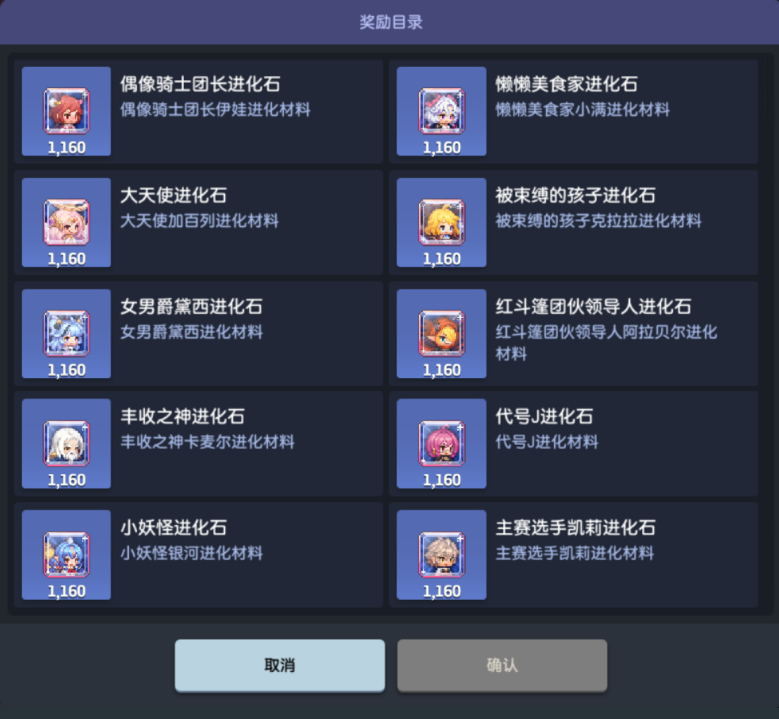Choose the 小妖怪进化石 blue-haired icon
The image size is (779, 719).
(67, 555)
